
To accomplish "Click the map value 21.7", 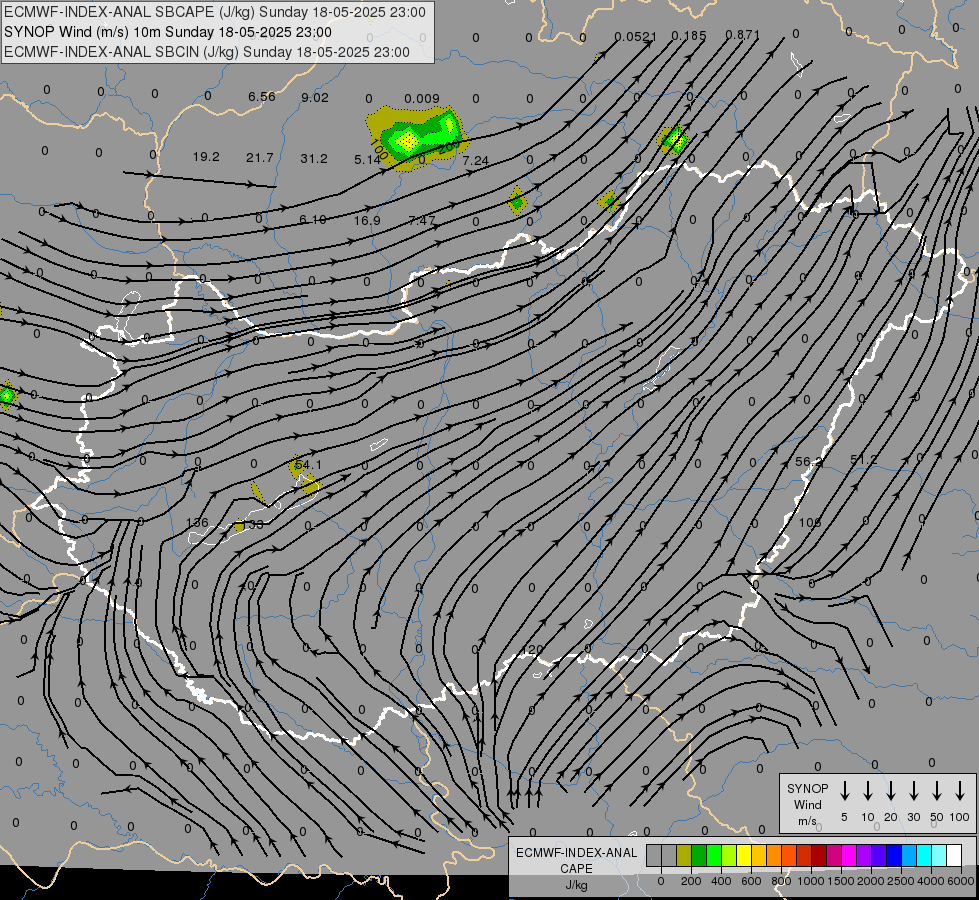I will [x=260, y=157].
